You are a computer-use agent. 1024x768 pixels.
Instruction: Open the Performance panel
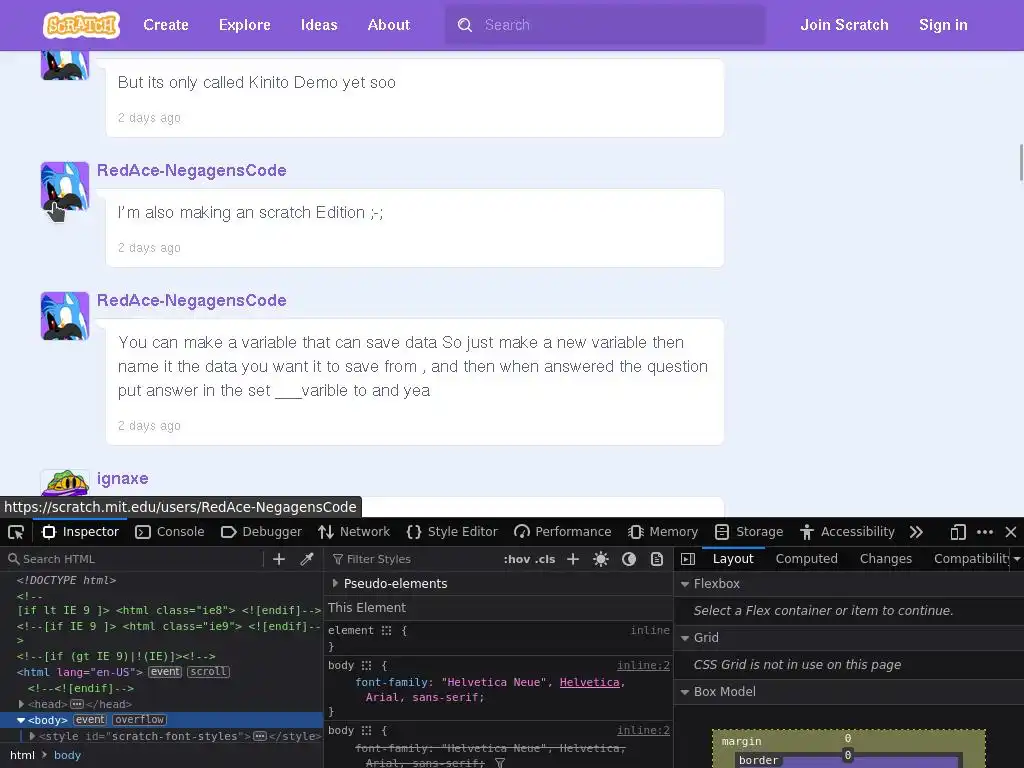click(562, 532)
